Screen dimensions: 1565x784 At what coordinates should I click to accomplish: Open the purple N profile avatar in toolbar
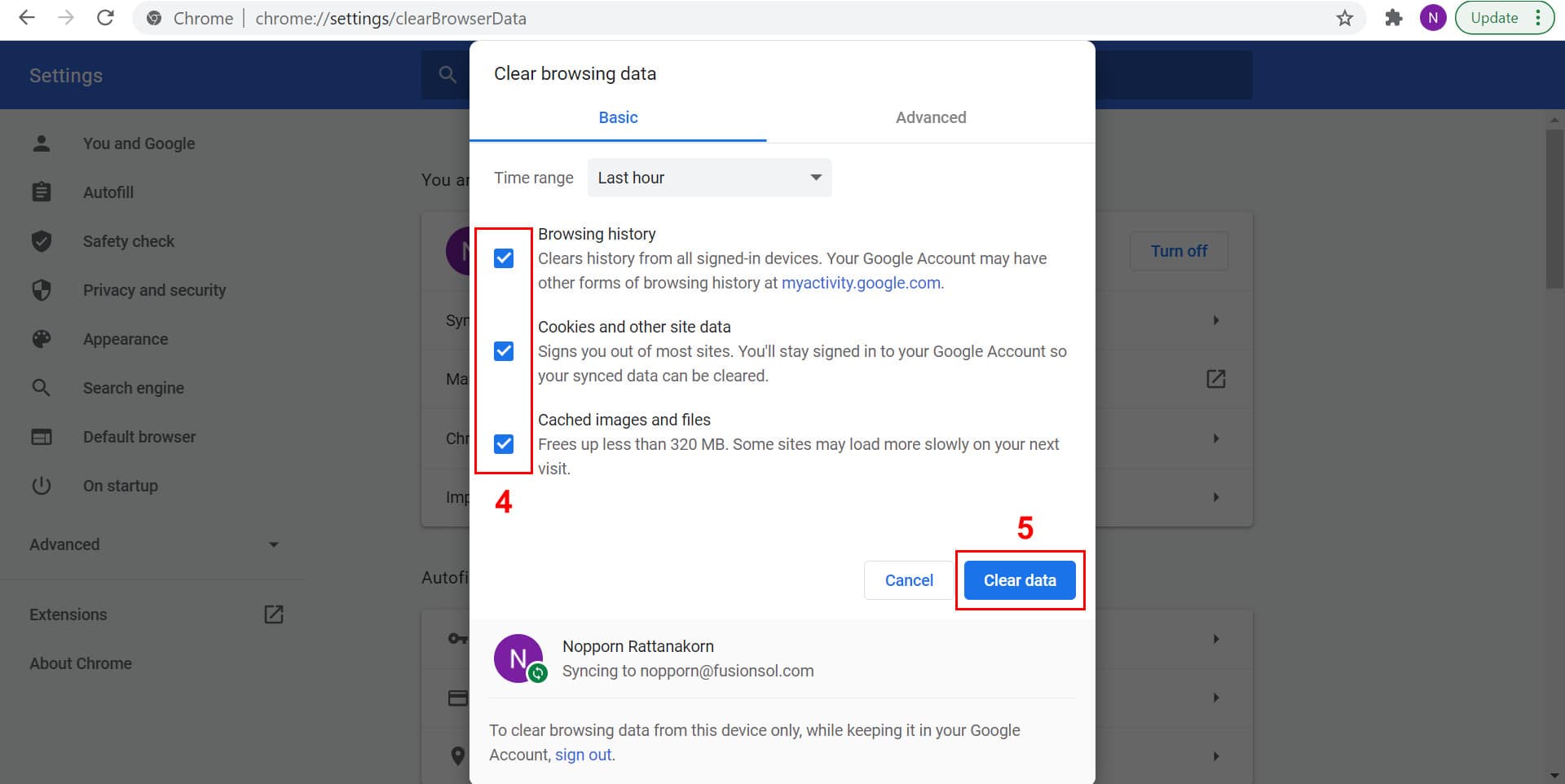click(x=1432, y=18)
